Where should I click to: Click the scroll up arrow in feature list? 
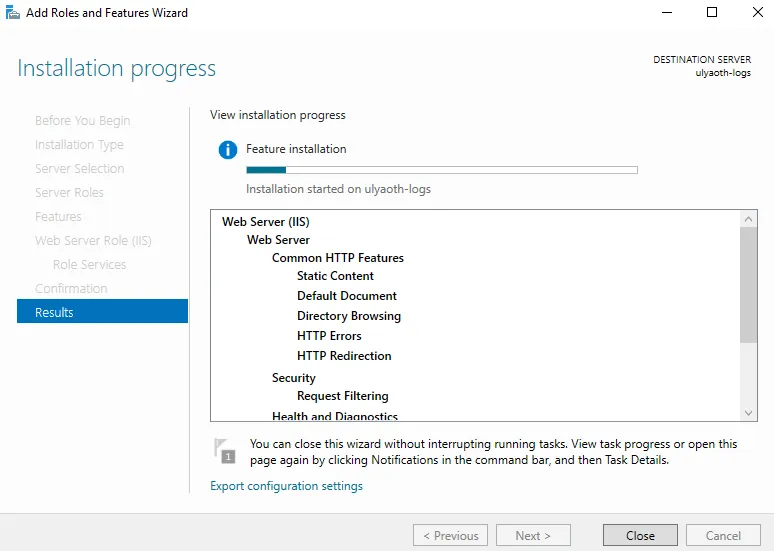pos(749,219)
